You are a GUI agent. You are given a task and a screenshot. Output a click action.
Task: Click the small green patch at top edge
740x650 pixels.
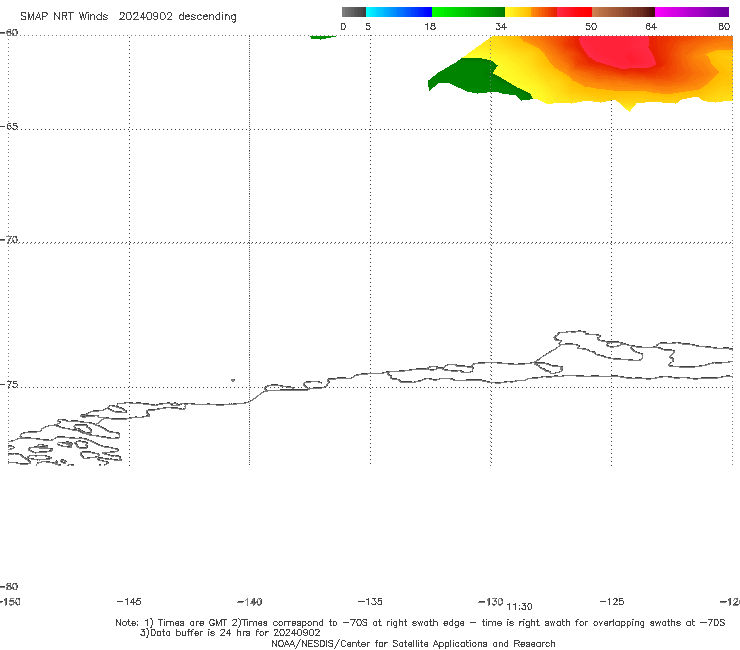coord(323,37)
